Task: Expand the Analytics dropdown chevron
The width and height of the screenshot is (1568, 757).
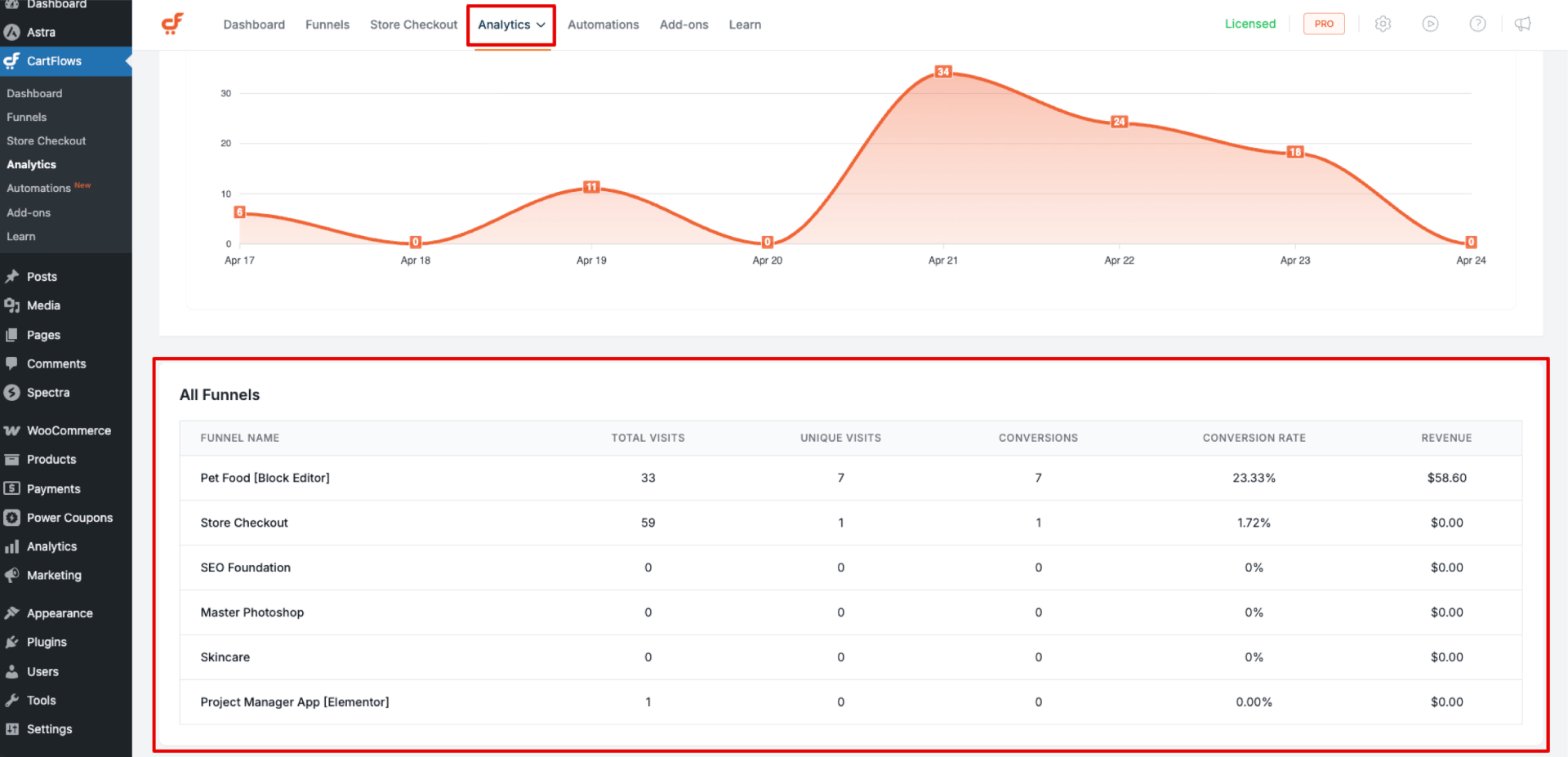Action: tap(541, 24)
